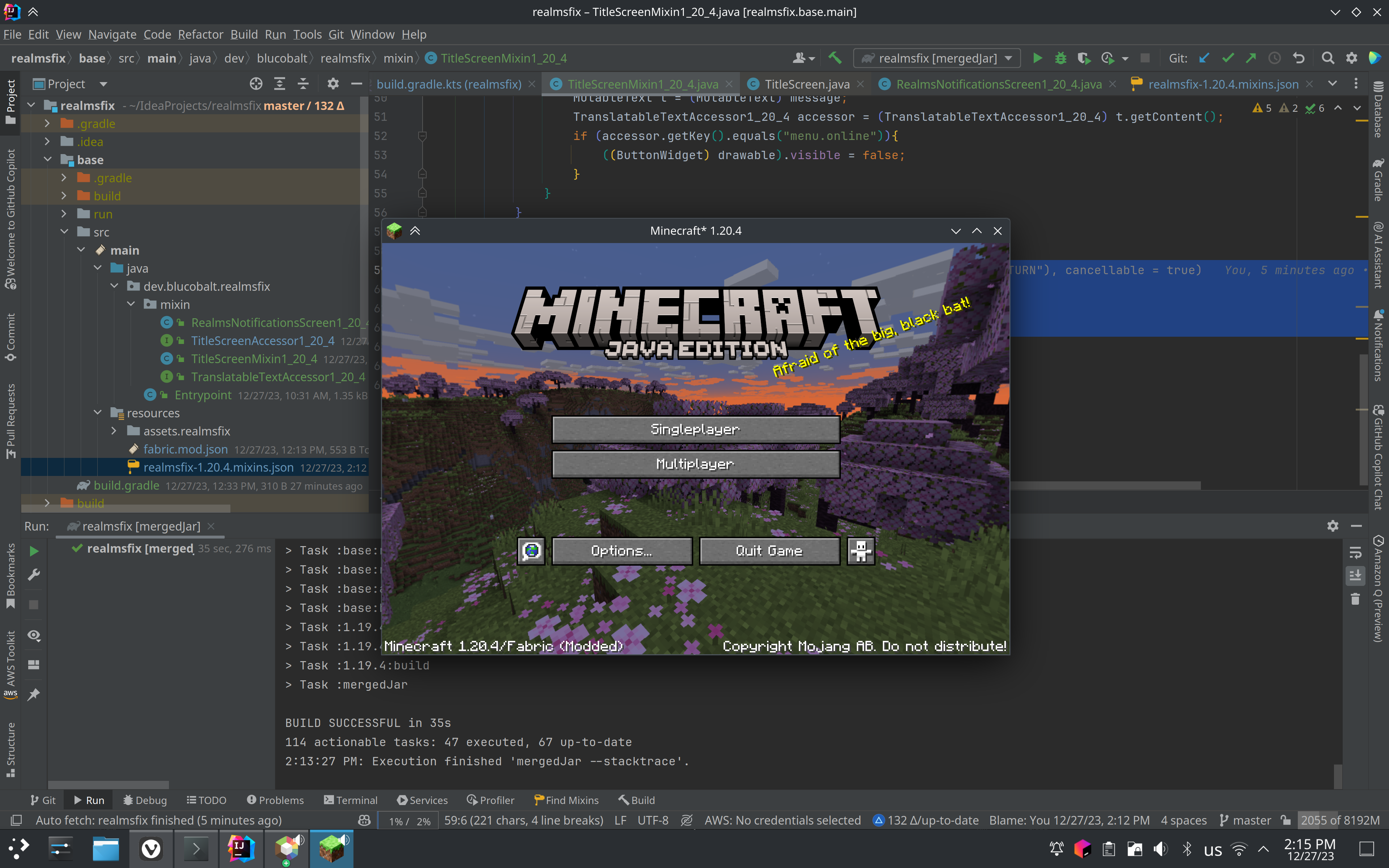Click Minecraft language globe button
Image resolution: width=1389 pixels, height=868 pixels.
point(531,551)
